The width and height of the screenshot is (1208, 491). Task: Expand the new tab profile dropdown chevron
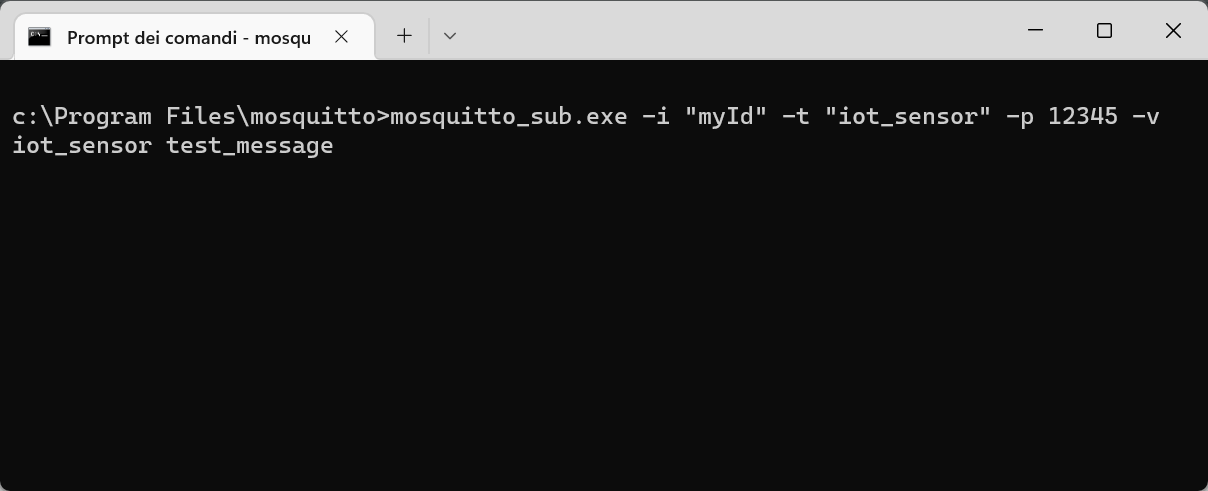click(450, 36)
